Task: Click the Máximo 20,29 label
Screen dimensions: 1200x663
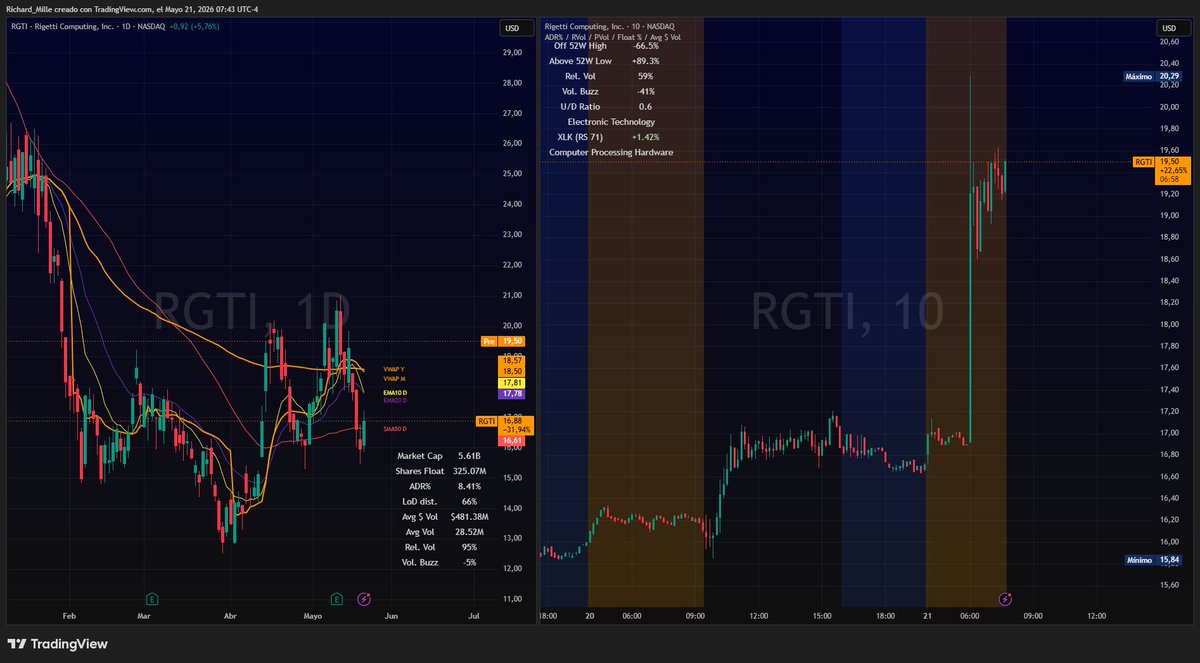Action: [1153, 75]
